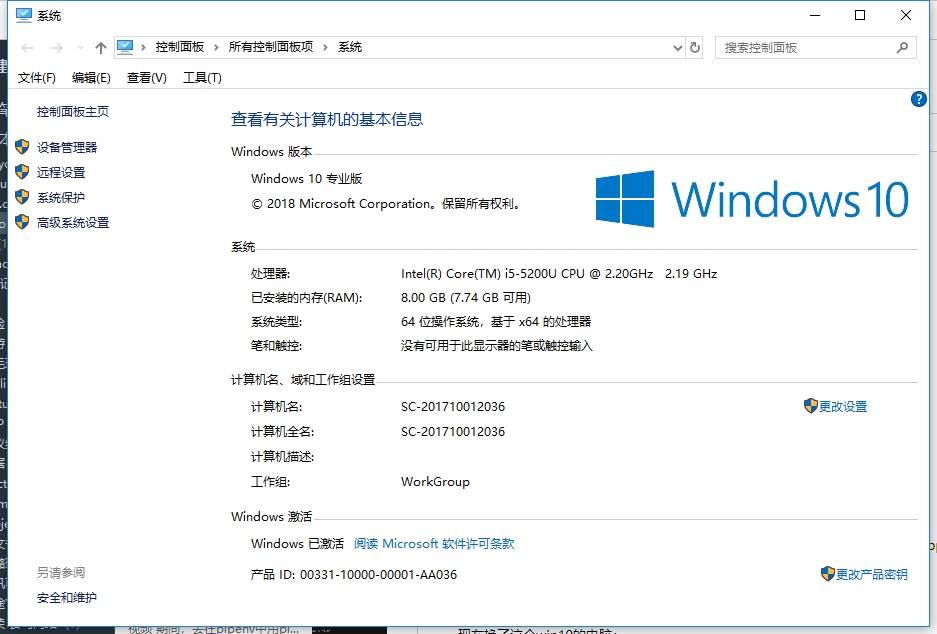Click the system icon in the title bar
The width and height of the screenshot is (937, 634).
(x=23, y=15)
